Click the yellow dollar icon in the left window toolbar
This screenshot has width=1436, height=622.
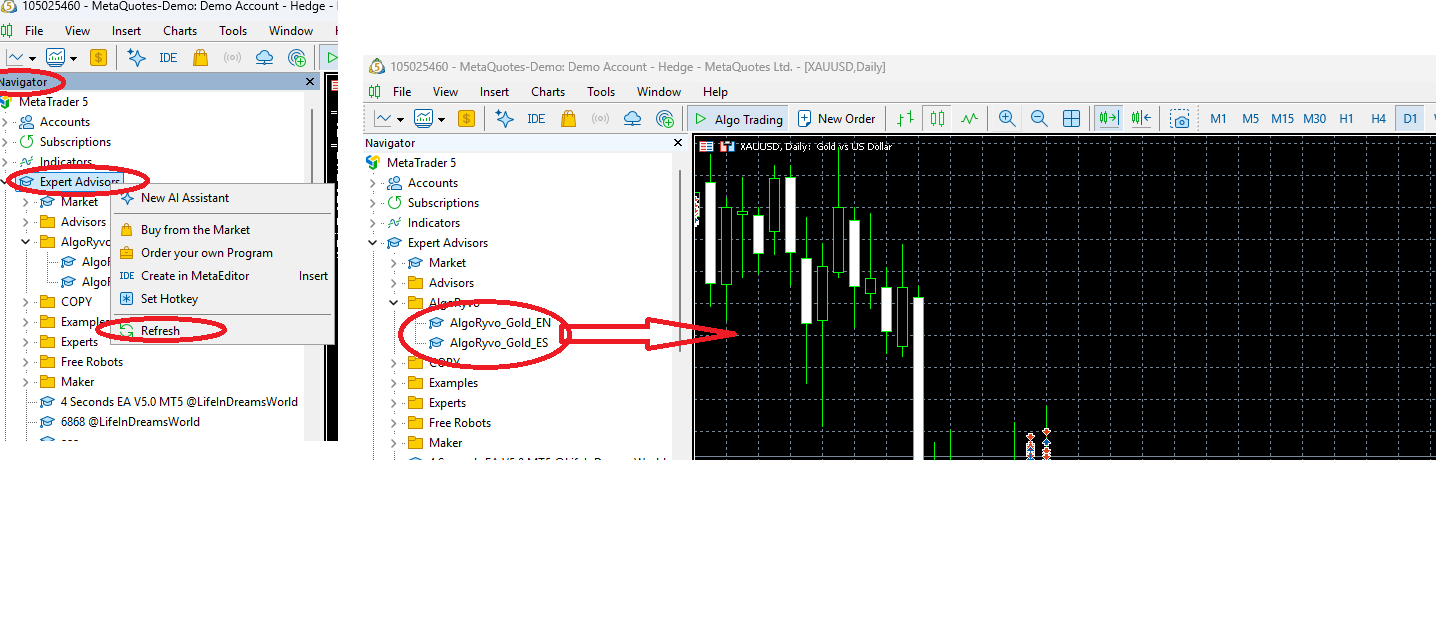tap(98, 57)
